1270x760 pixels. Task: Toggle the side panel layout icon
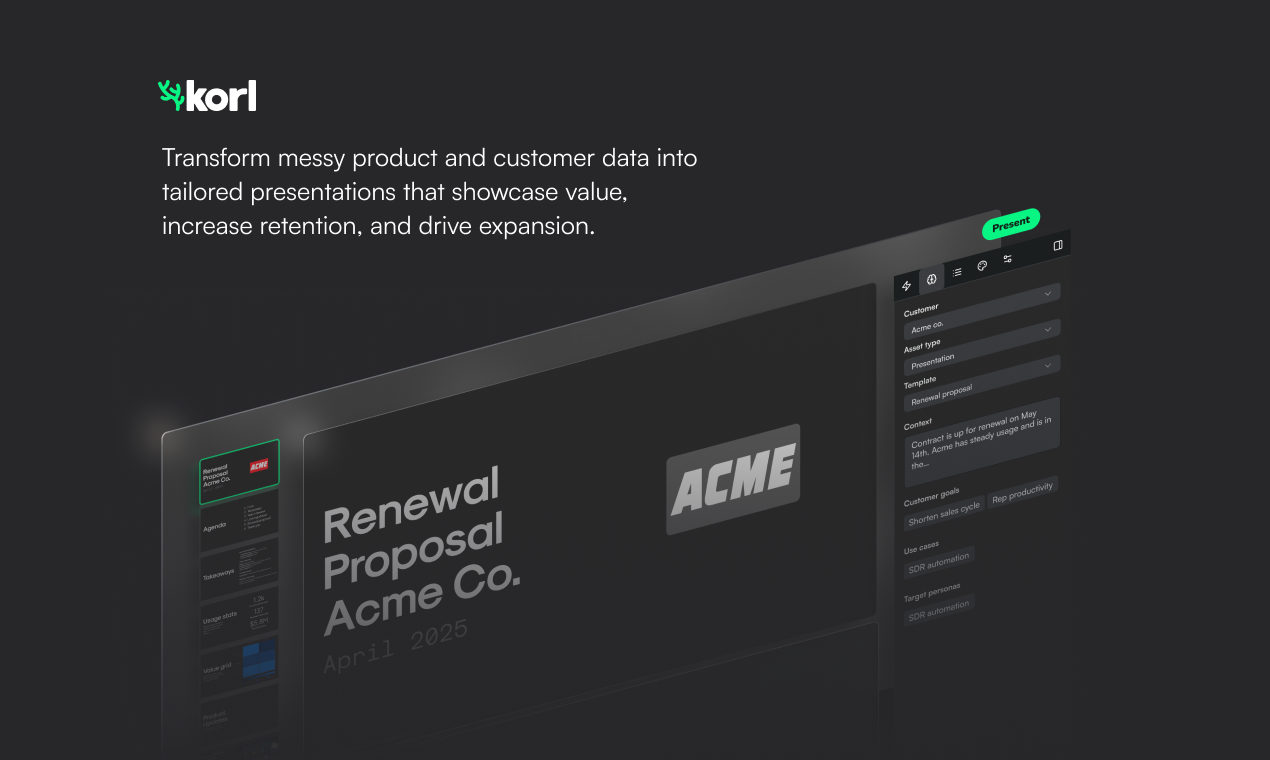click(x=1058, y=245)
